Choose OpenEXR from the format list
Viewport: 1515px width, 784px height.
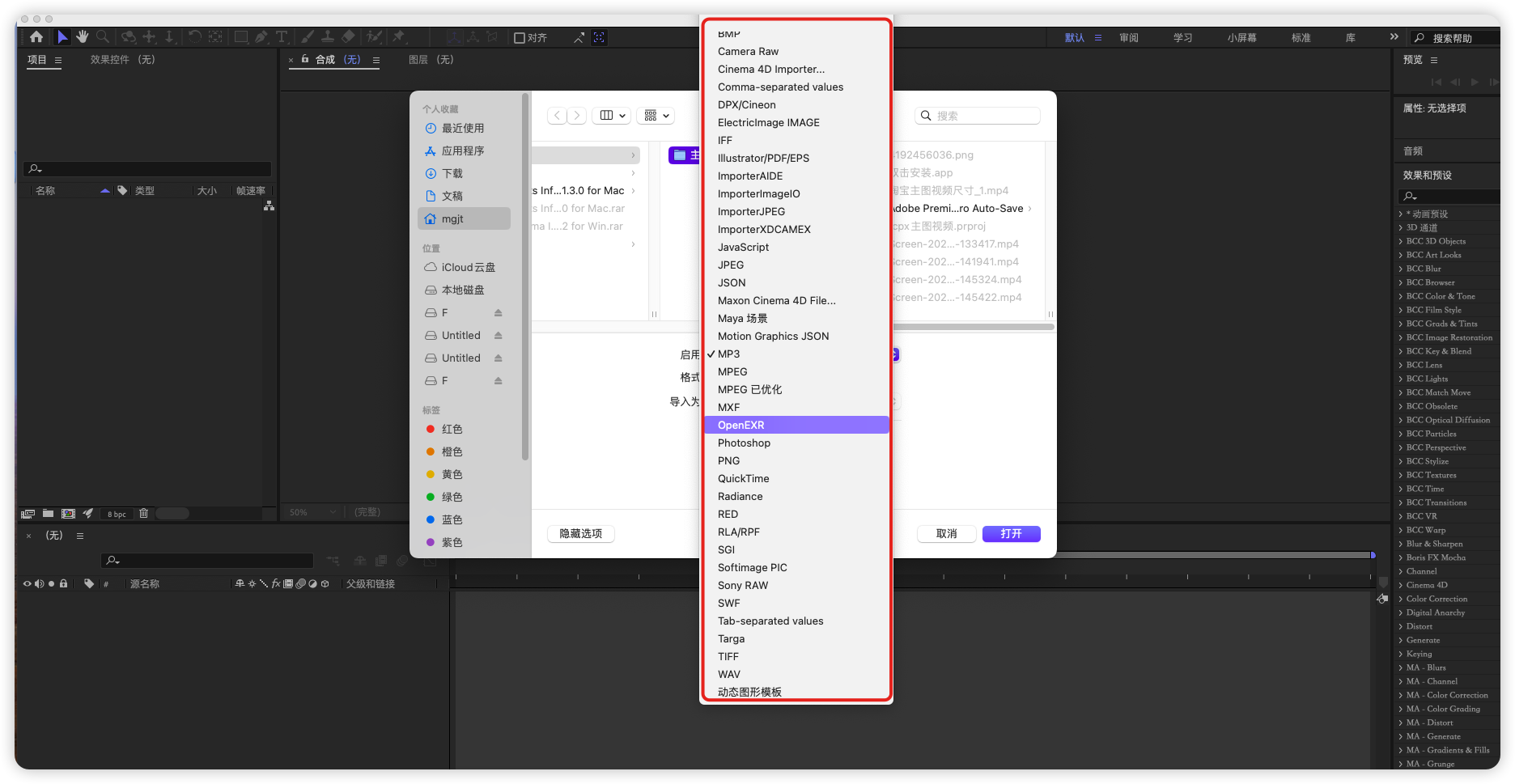(797, 425)
